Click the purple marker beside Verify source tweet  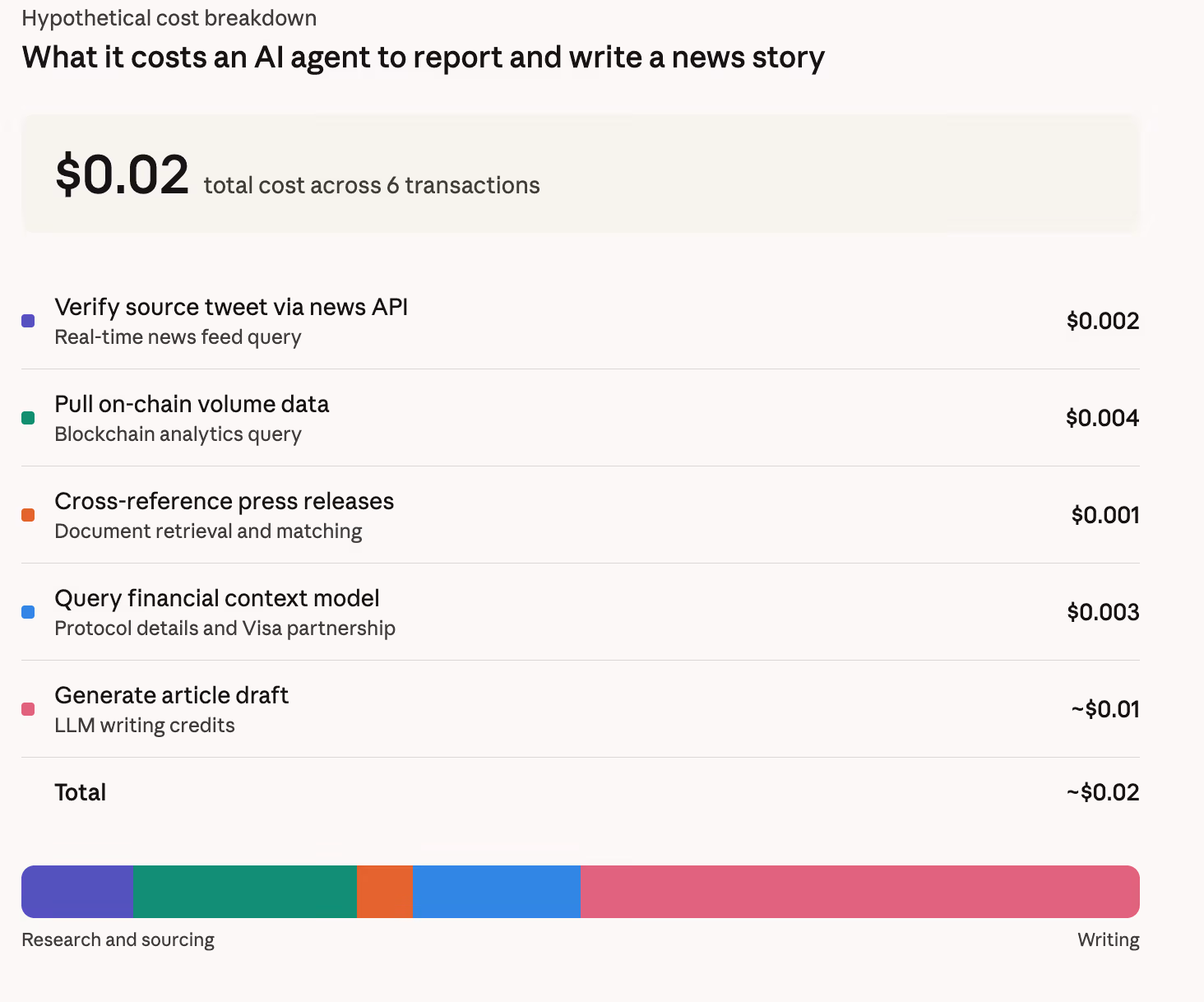pos(28,321)
